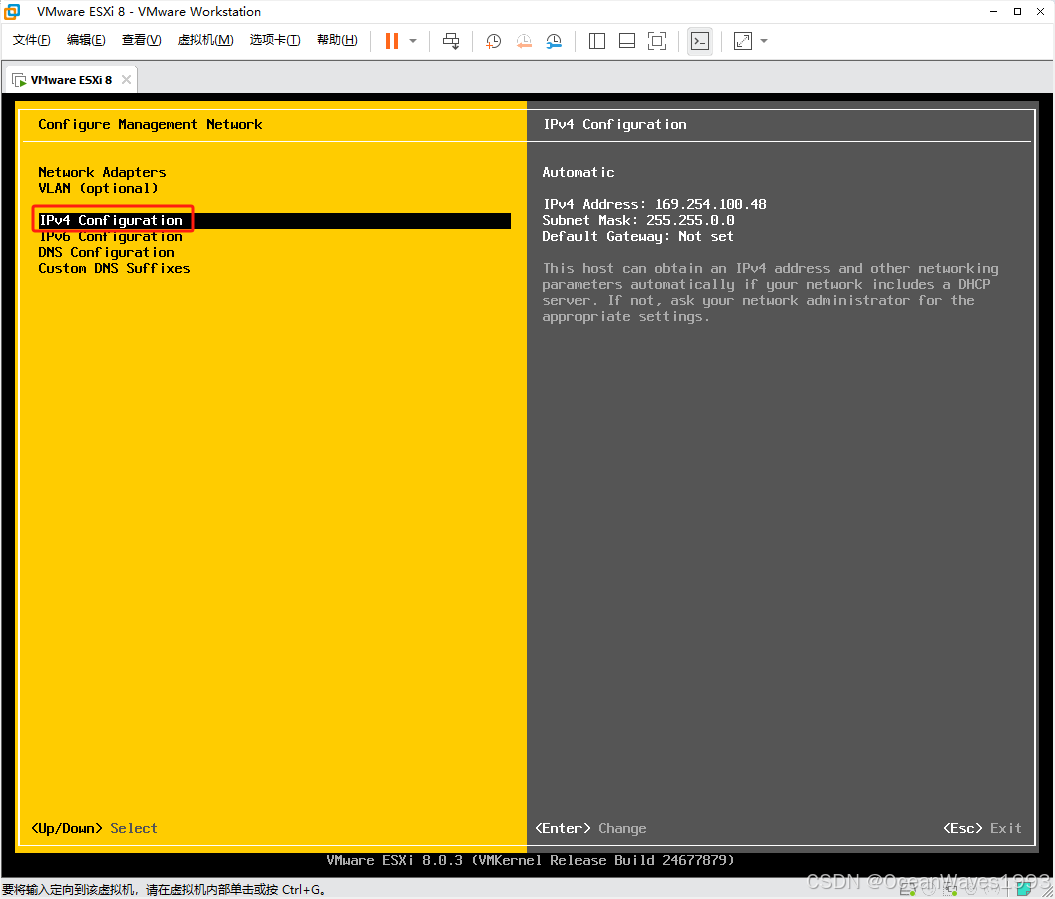
Task: Take a snapshot of this virtual machine
Action: point(493,41)
